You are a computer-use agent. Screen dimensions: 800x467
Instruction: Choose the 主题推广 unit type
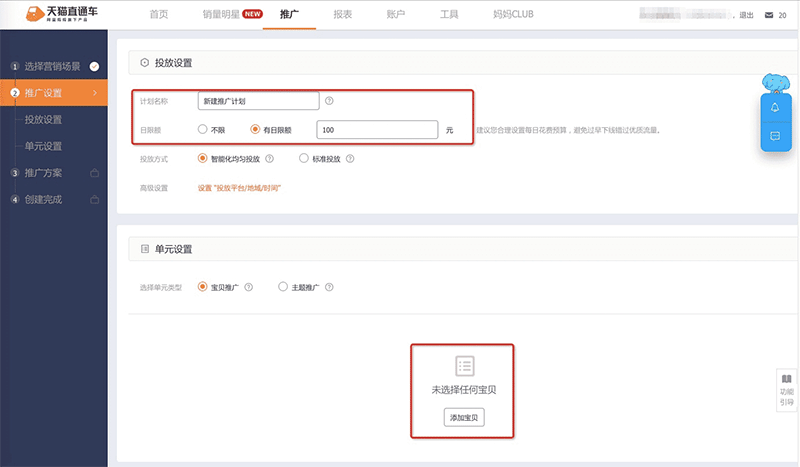(284, 287)
